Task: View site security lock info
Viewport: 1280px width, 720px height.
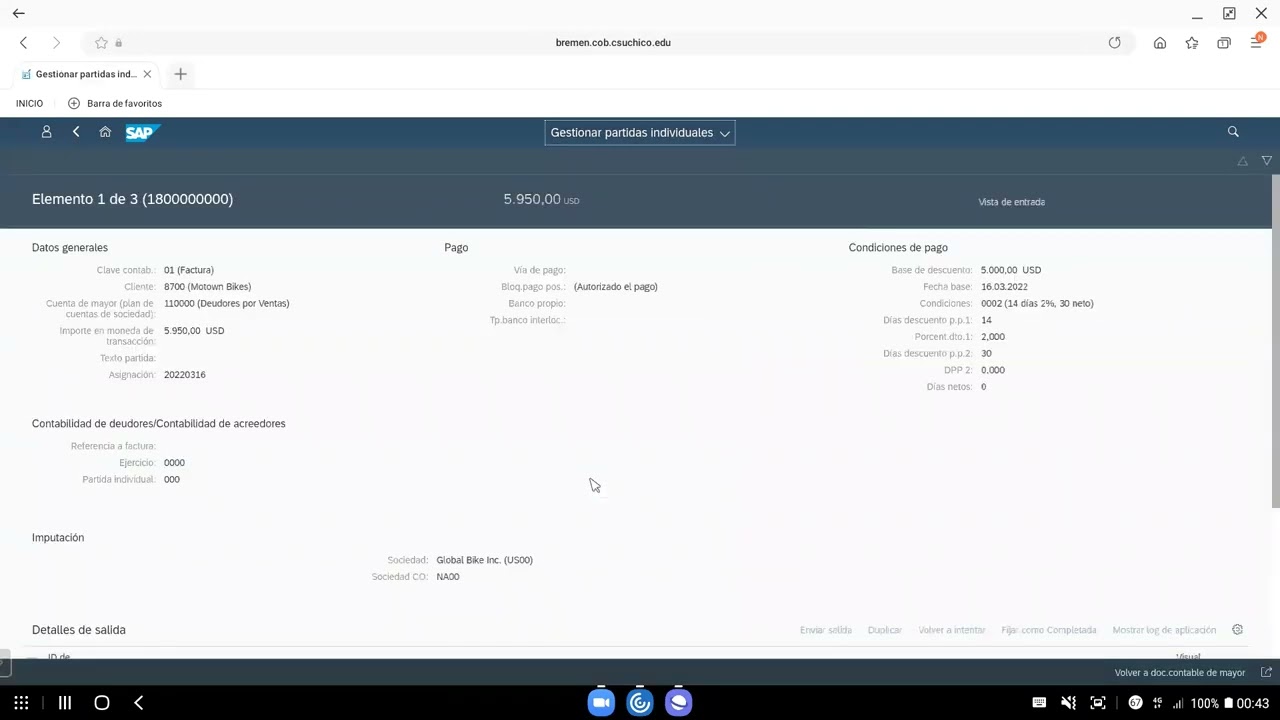Action: pyautogui.click(x=118, y=43)
